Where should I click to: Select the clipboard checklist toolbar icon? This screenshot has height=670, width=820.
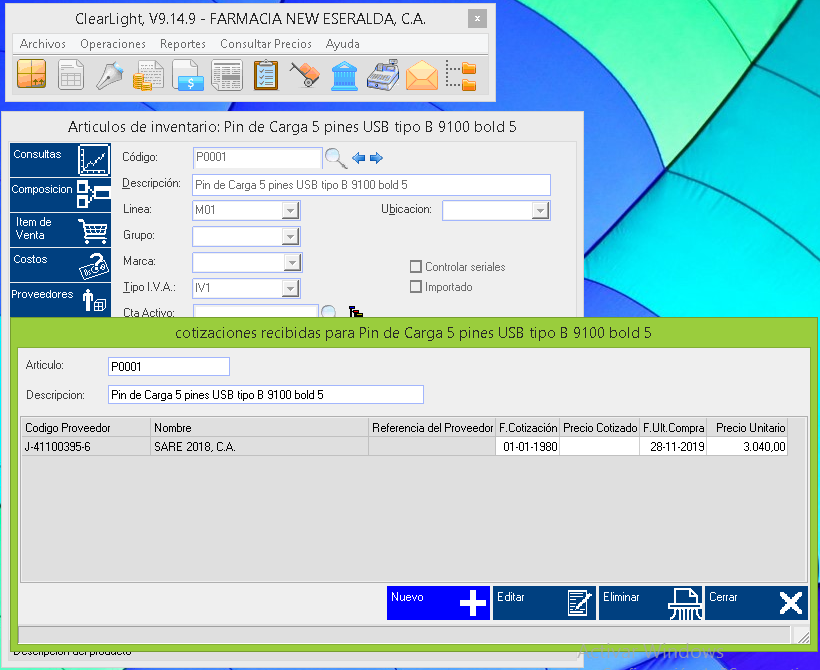266,75
